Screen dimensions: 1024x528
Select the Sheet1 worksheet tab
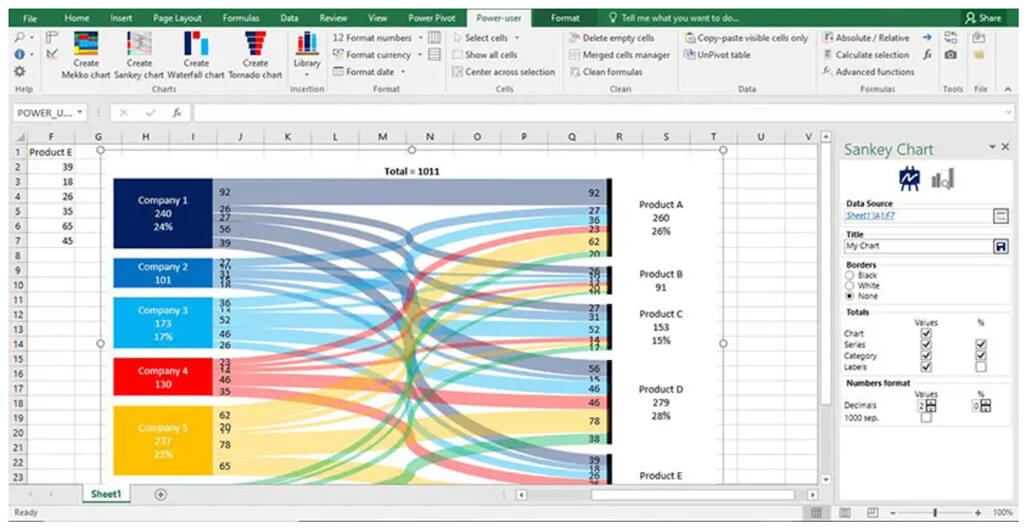tap(106, 494)
